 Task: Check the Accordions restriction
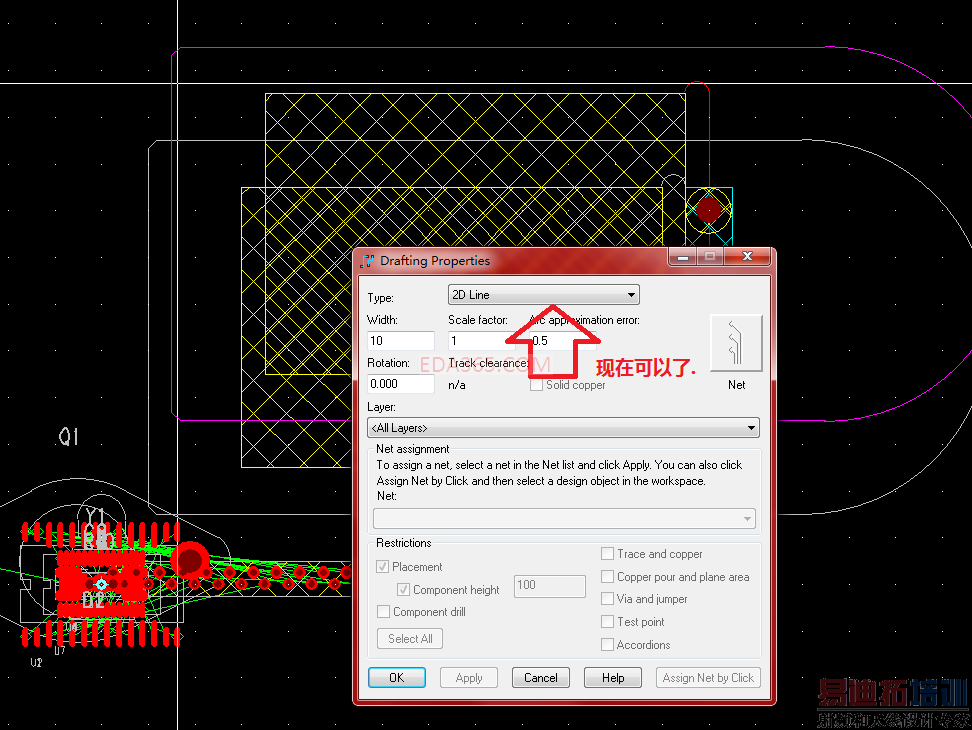click(x=608, y=644)
